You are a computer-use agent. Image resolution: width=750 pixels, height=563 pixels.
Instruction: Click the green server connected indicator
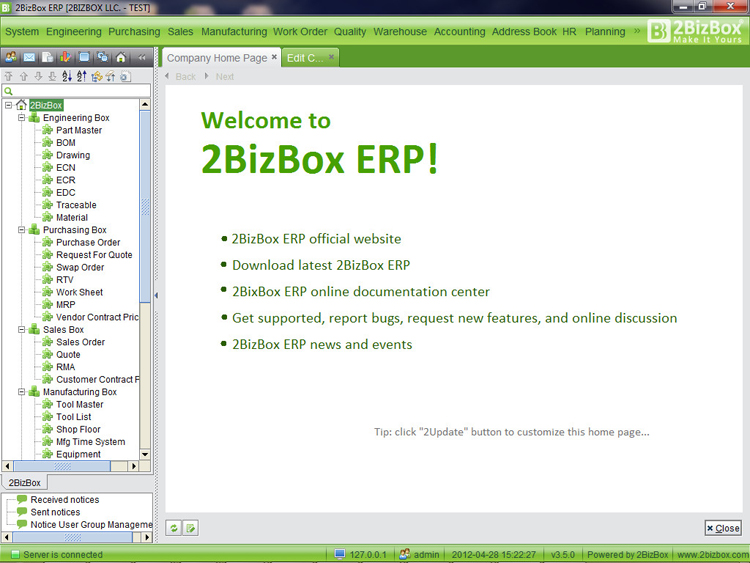[15, 554]
